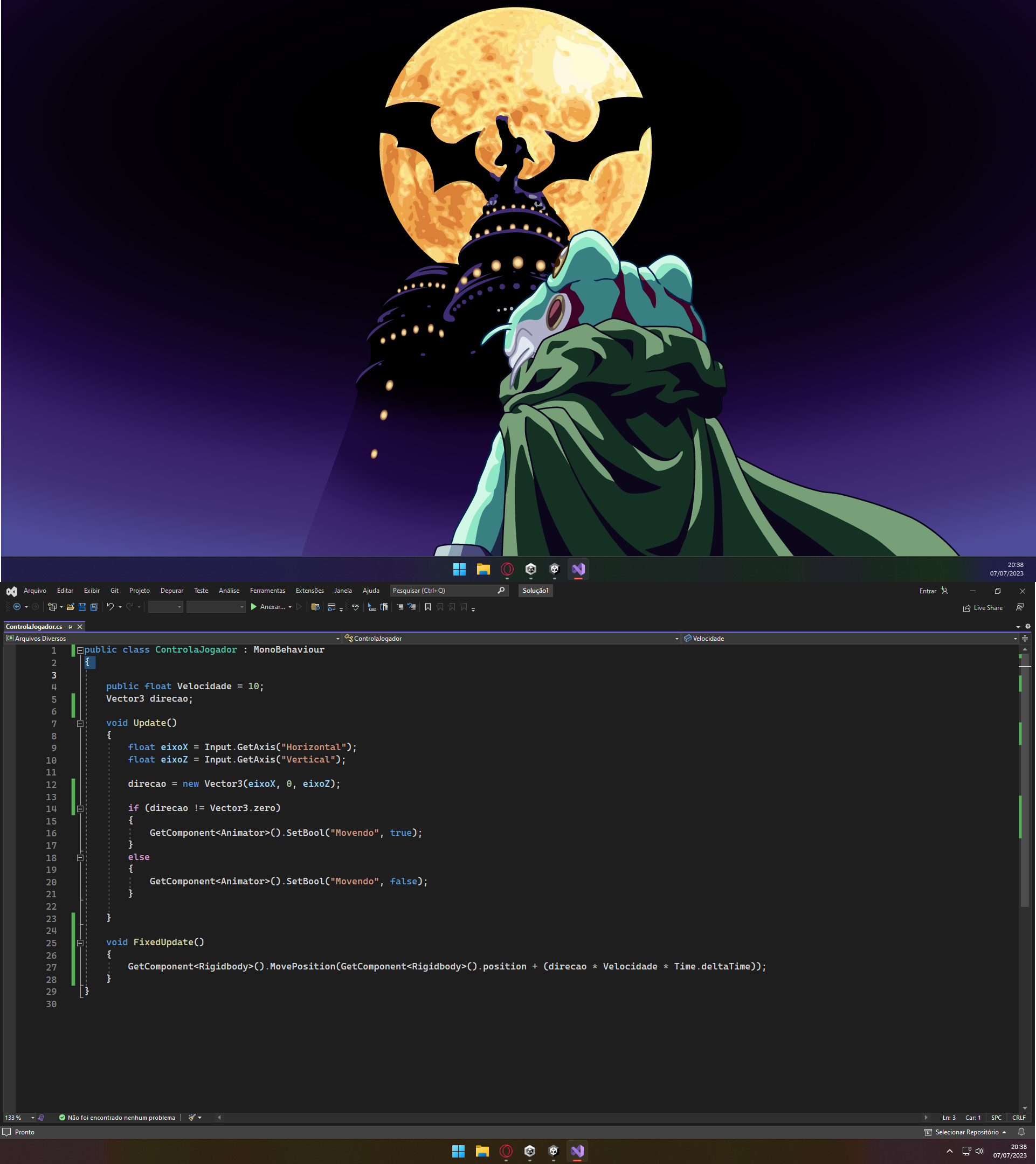Open the Editar menu
This screenshot has width=1036, height=1164.
point(65,591)
